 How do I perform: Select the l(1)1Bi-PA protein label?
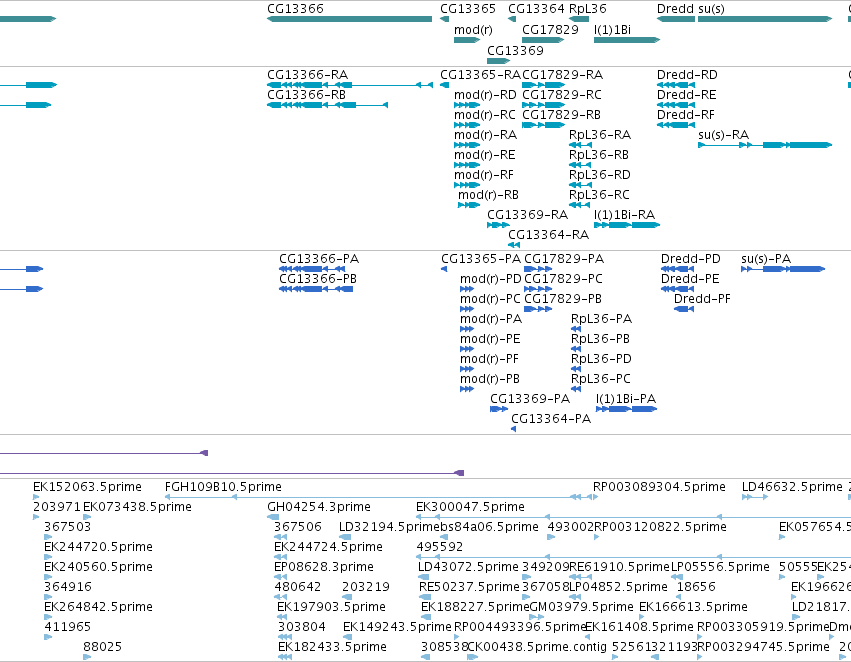(626, 399)
